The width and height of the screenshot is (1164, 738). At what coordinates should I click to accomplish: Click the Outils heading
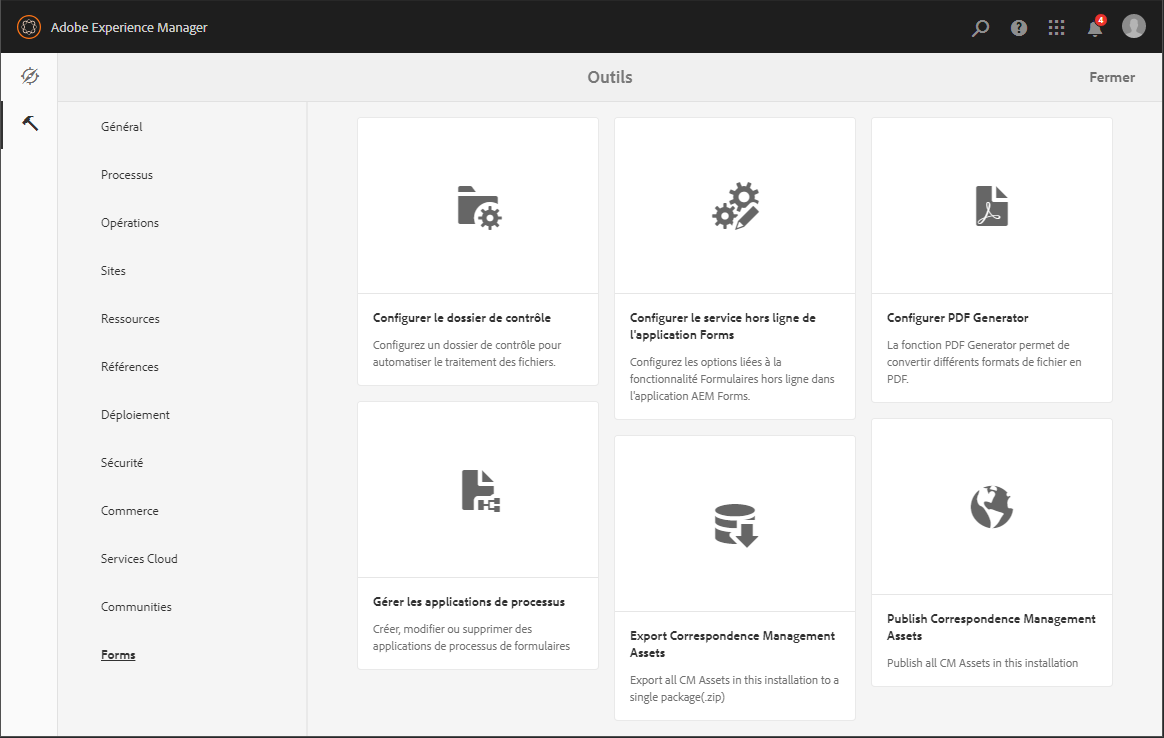(x=610, y=77)
